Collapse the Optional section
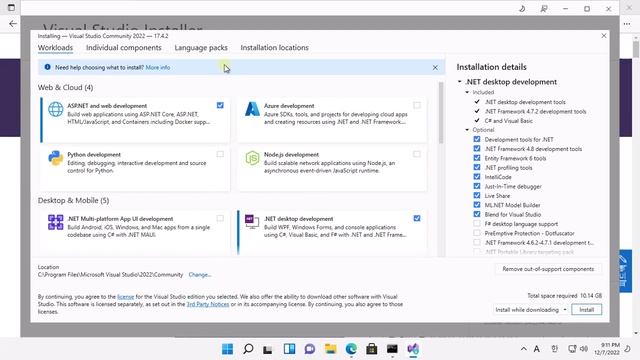 pos(467,130)
